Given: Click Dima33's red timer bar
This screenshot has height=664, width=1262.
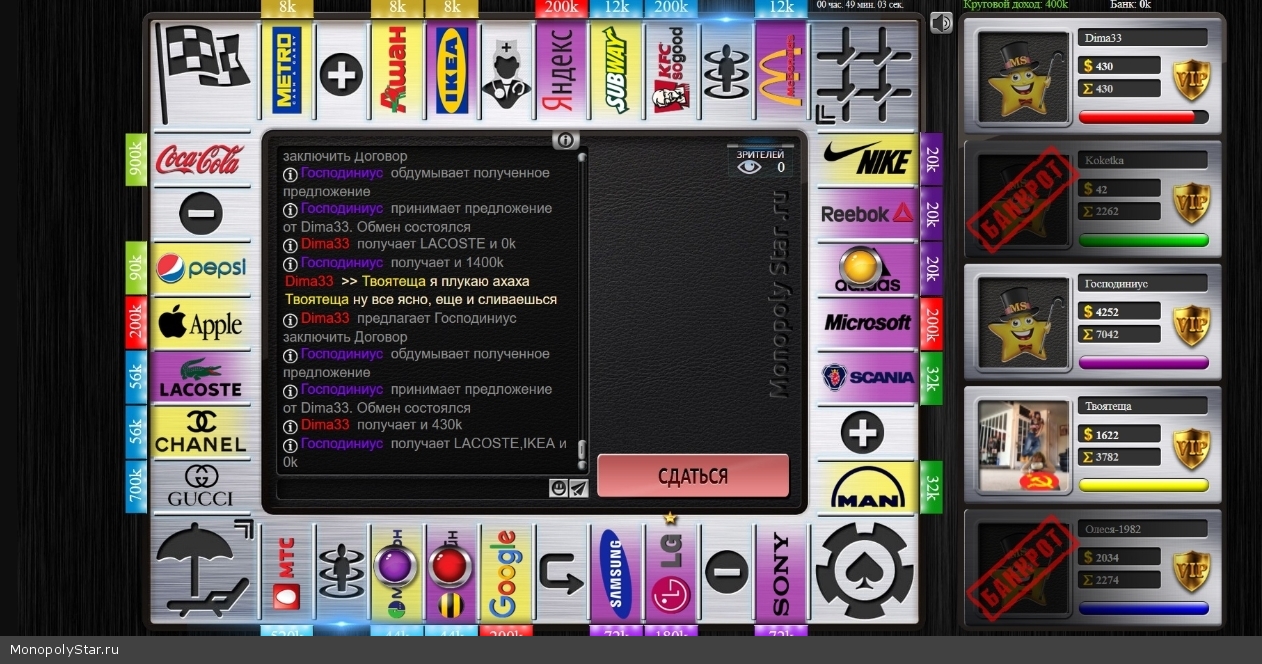Looking at the screenshot, I should click(1143, 117).
